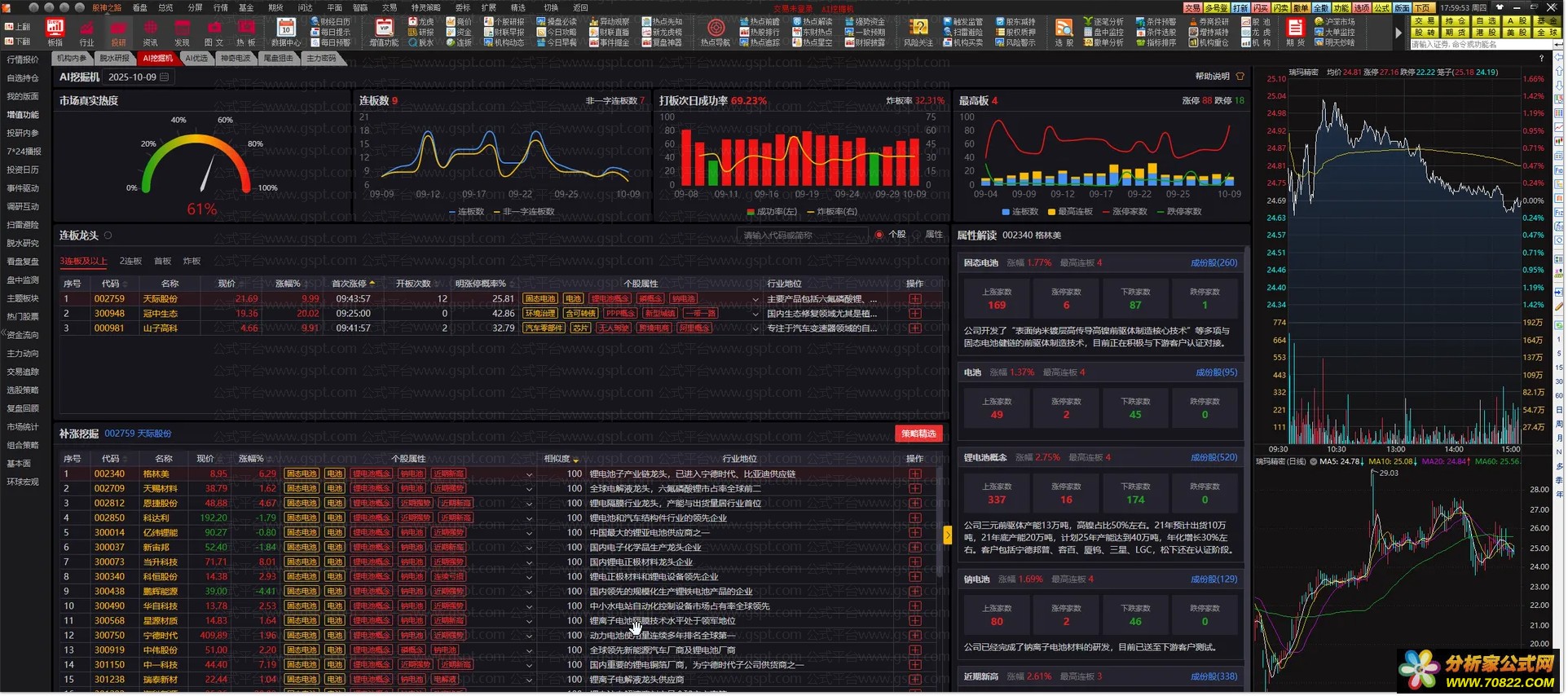The height and width of the screenshot is (696, 1568).
Task: Select the 2连板 tab
Action: [130, 261]
